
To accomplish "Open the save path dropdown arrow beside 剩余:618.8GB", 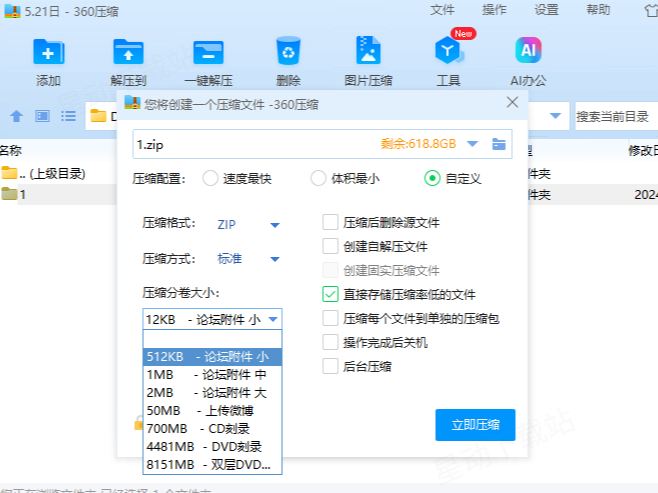I will (x=473, y=144).
